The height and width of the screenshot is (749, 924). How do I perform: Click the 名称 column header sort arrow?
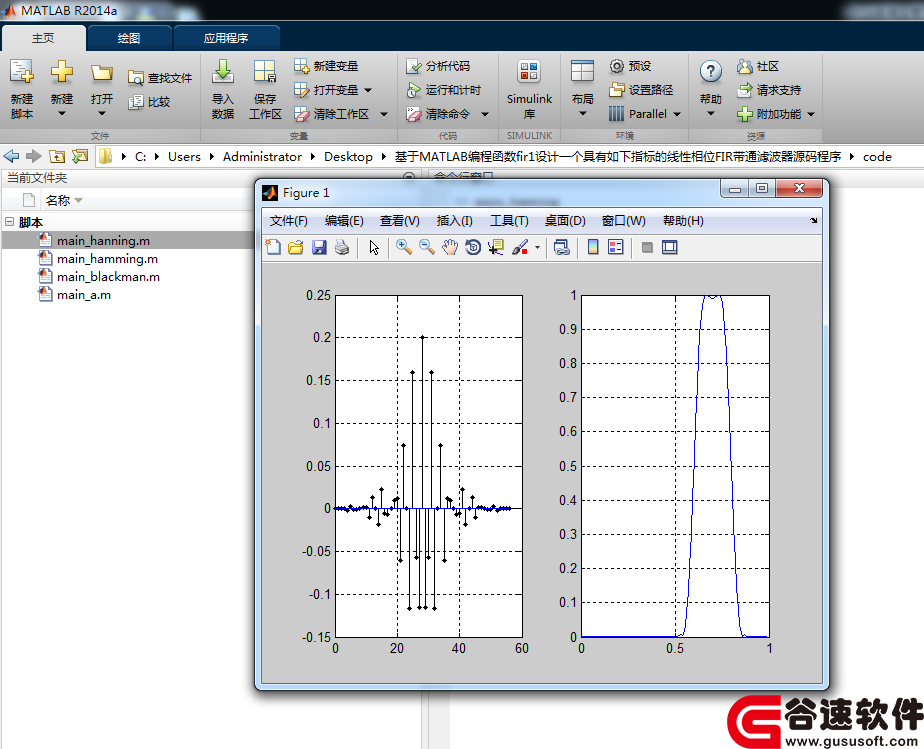pos(78,201)
